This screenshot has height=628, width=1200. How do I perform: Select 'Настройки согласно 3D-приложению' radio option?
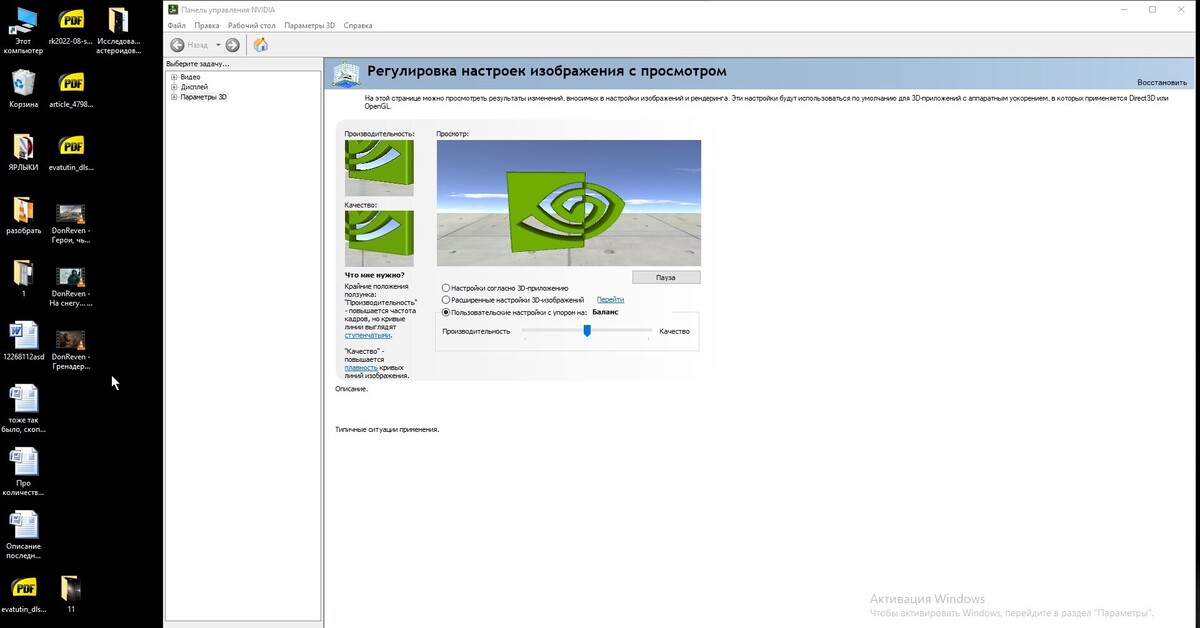[446, 288]
